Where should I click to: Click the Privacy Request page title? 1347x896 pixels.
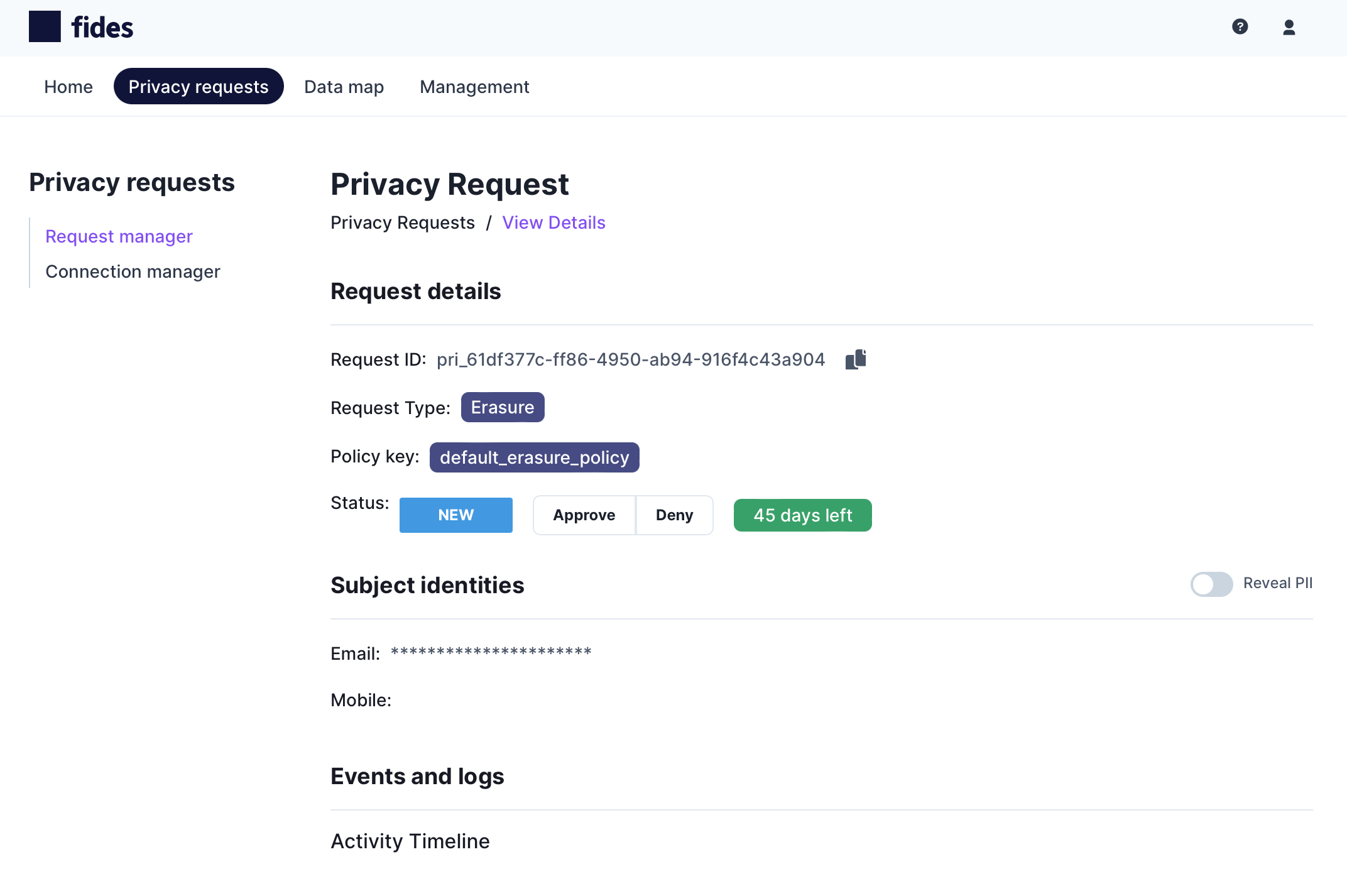[x=450, y=185]
